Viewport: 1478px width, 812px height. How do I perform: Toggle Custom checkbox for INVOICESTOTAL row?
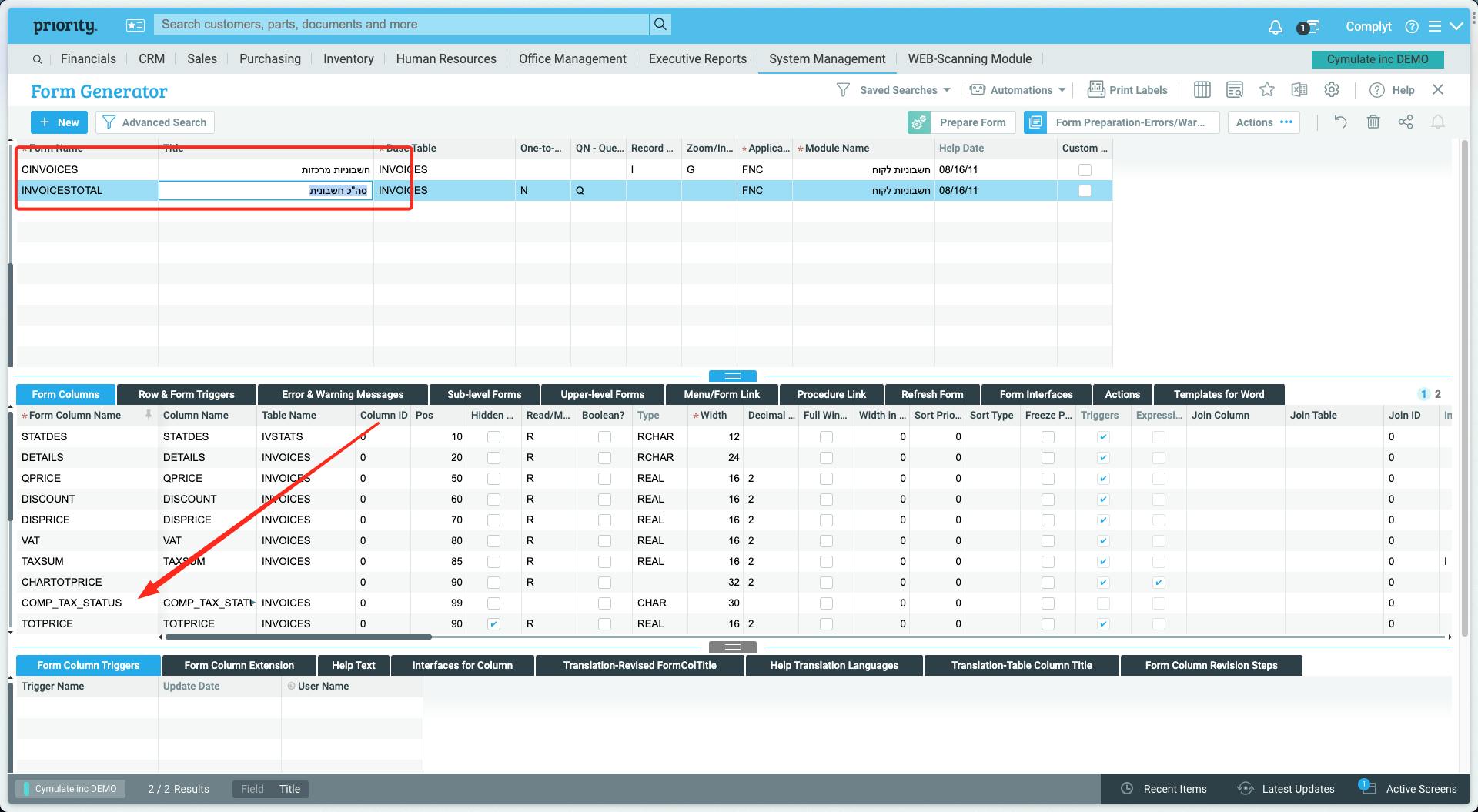pyautogui.click(x=1085, y=191)
